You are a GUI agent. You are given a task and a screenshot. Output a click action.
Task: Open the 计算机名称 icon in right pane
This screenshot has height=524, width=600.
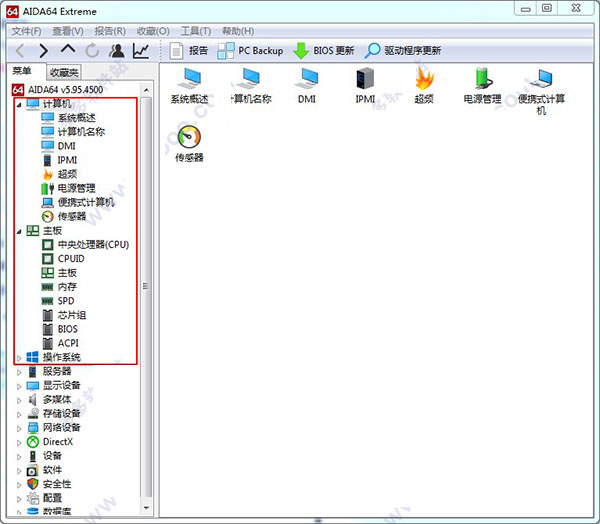pyautogui.click(x=251, y=86)
